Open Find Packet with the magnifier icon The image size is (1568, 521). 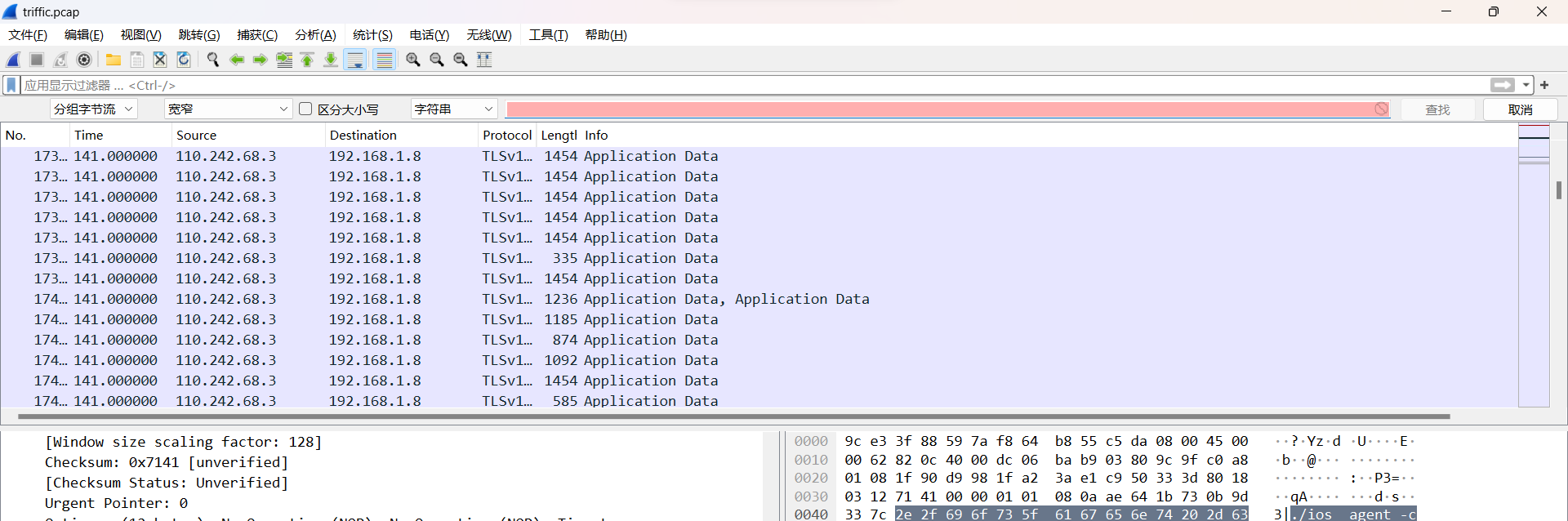coord(213,60)
